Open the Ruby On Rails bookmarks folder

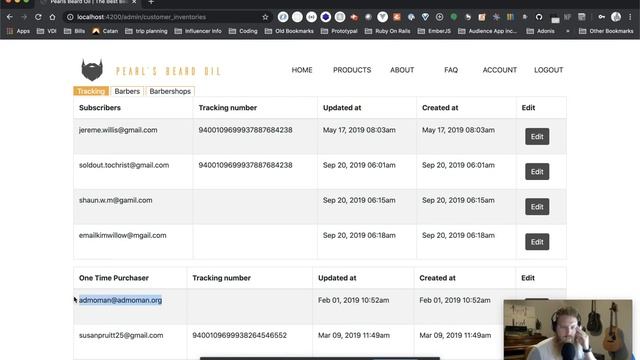click(x=388, y=31)
